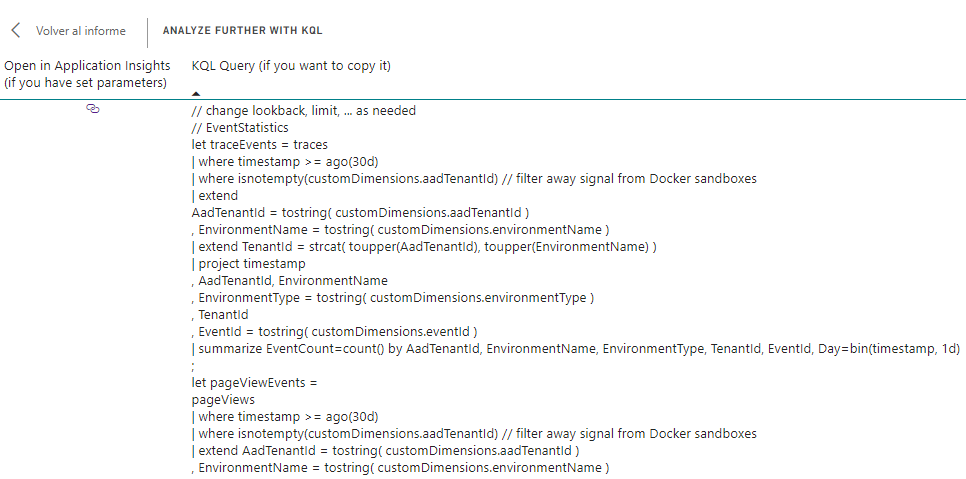Click the "| extend AadTenantId = tostring" line

click(385, 451)
